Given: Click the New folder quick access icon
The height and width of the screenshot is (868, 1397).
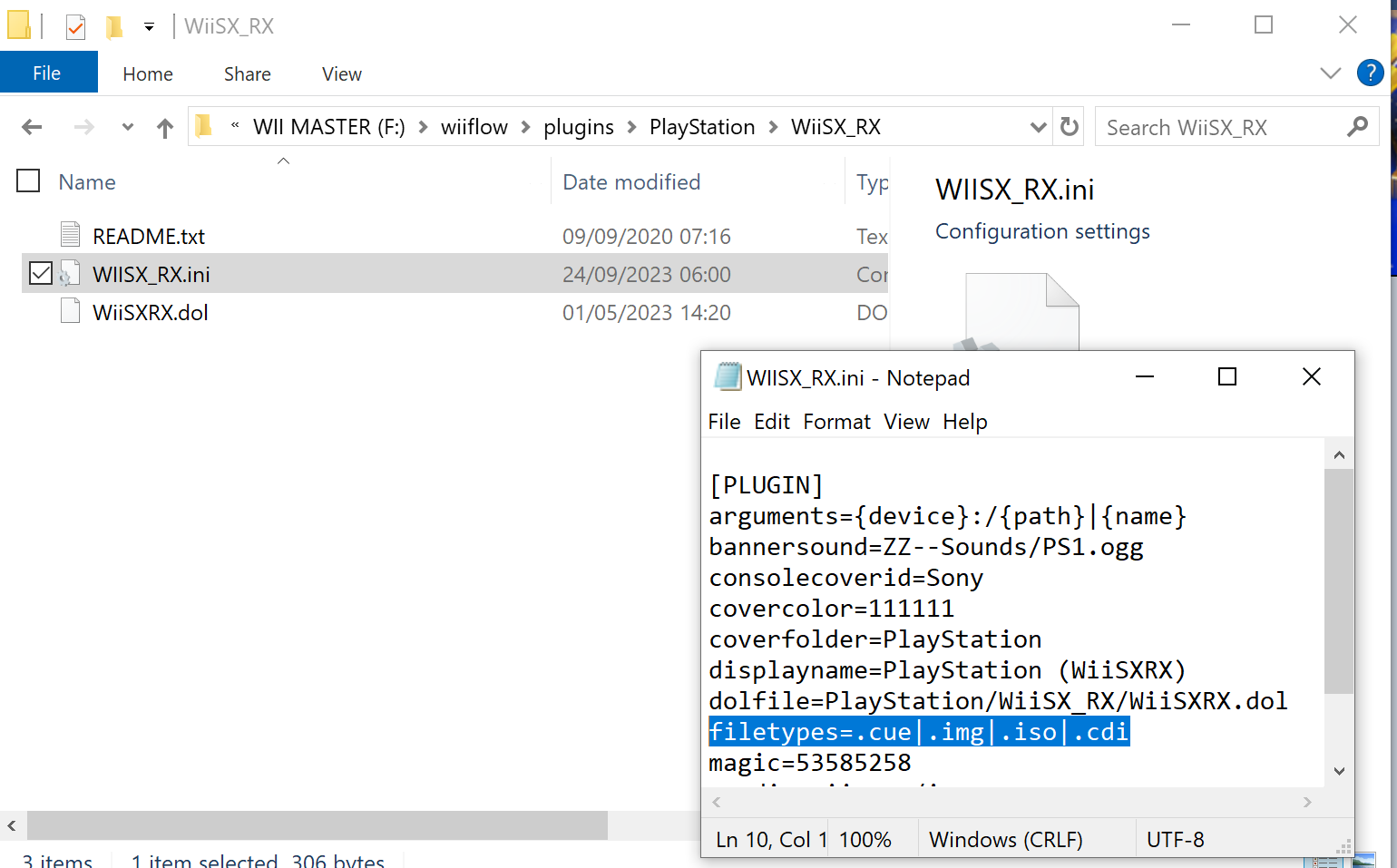Looking at the screenshot, I should (114, 27).
